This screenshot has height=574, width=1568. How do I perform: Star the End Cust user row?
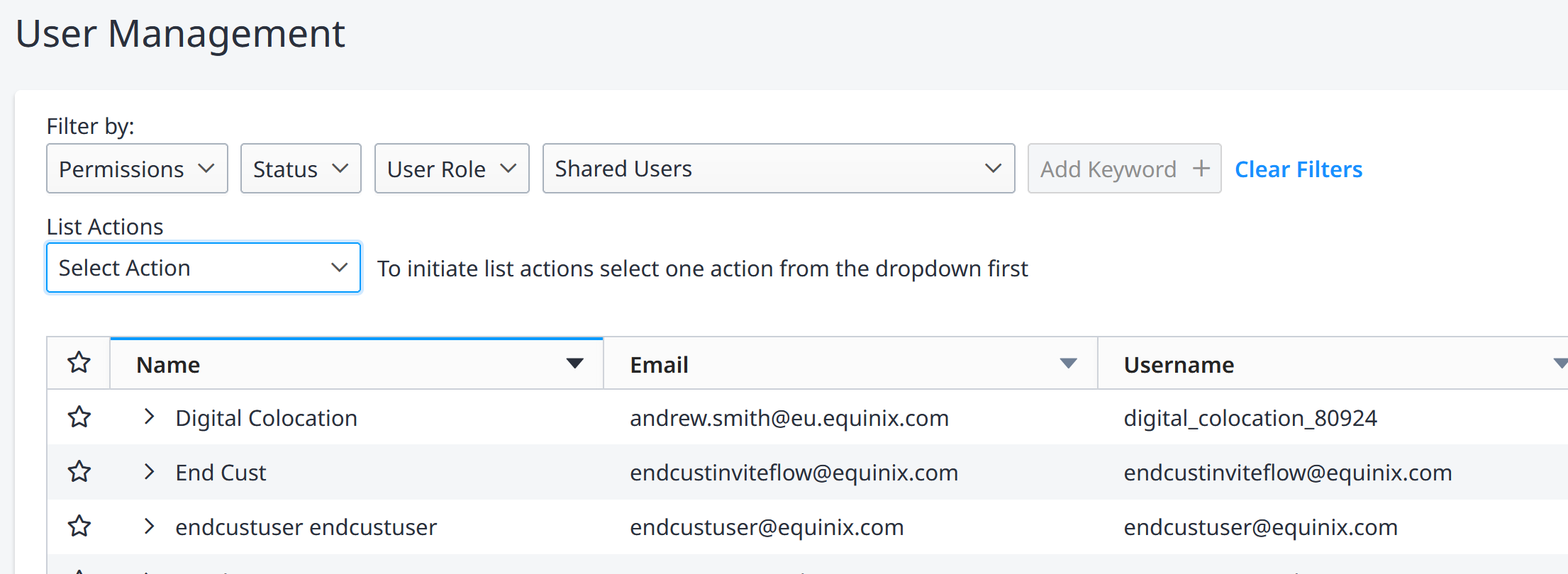point(79,472)
